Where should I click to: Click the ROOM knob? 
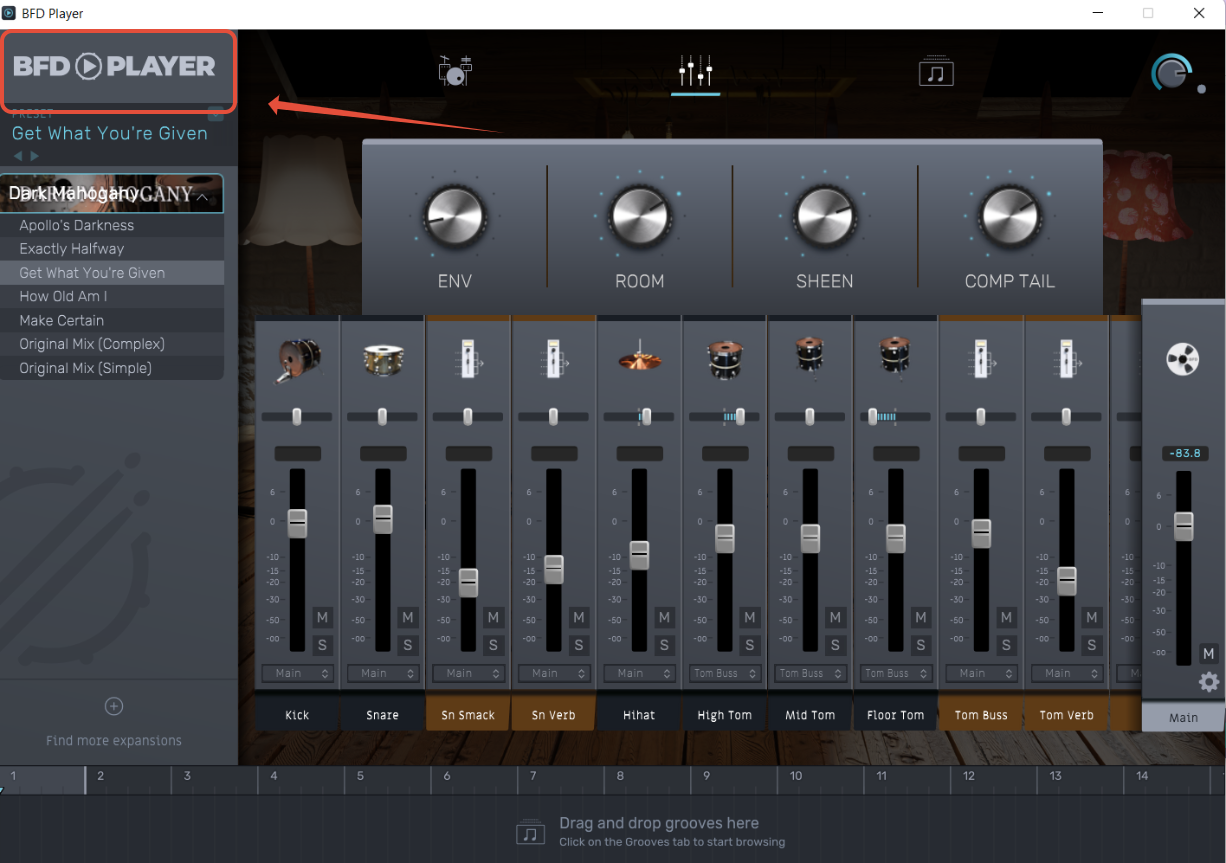coord(640,216)
